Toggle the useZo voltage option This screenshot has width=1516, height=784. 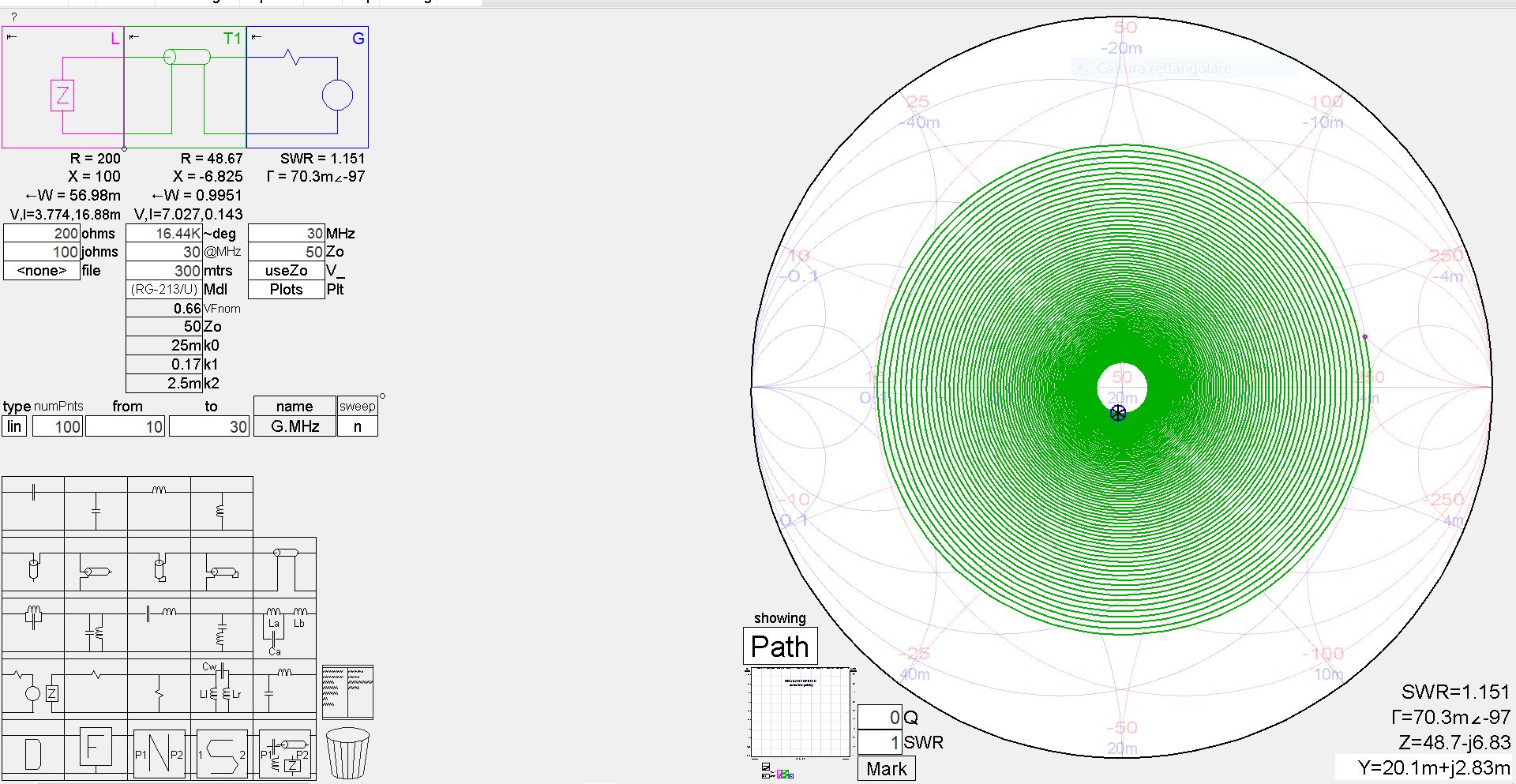(x=287, y=271)
